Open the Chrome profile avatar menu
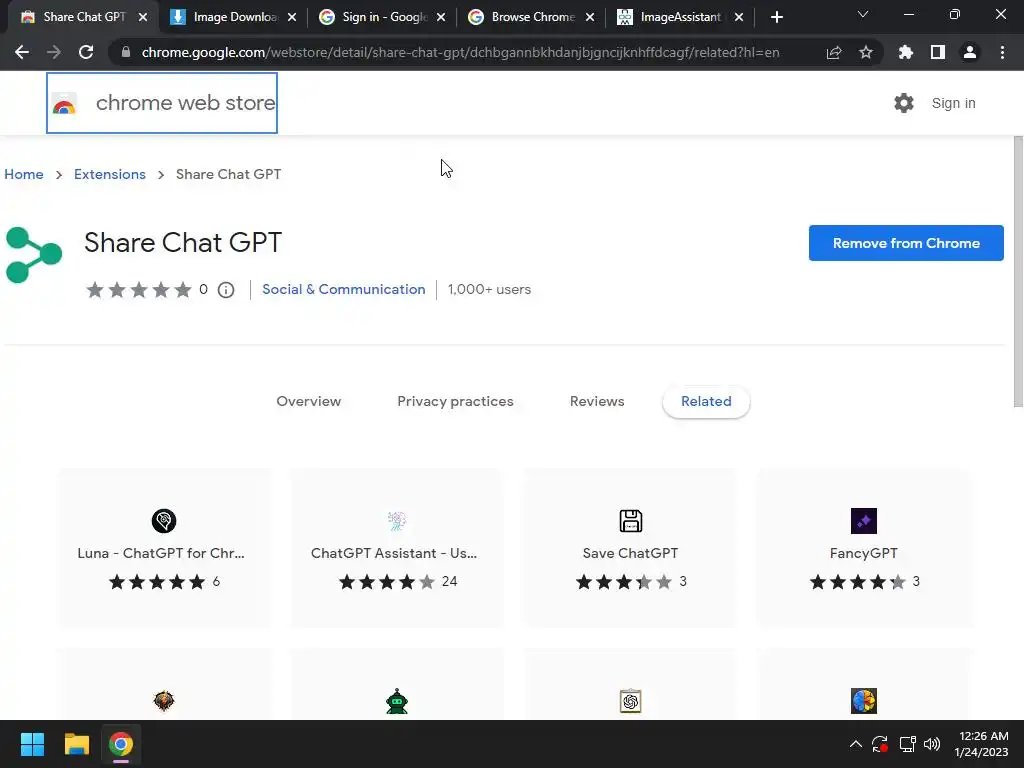The image size is (1024, 768). point(970,52)
